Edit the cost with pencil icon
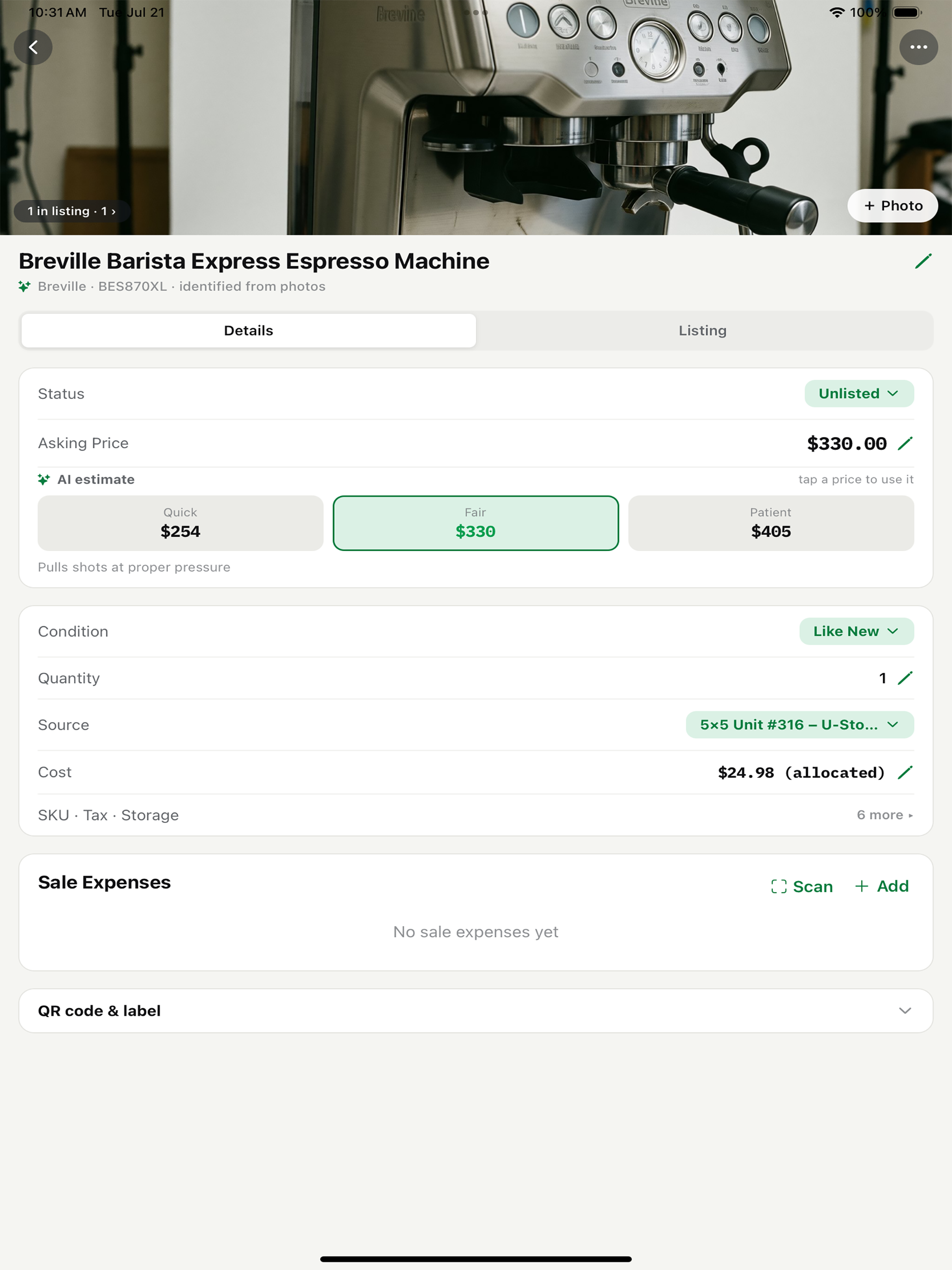Screen dimensions: 952x1270 (905, 773)
